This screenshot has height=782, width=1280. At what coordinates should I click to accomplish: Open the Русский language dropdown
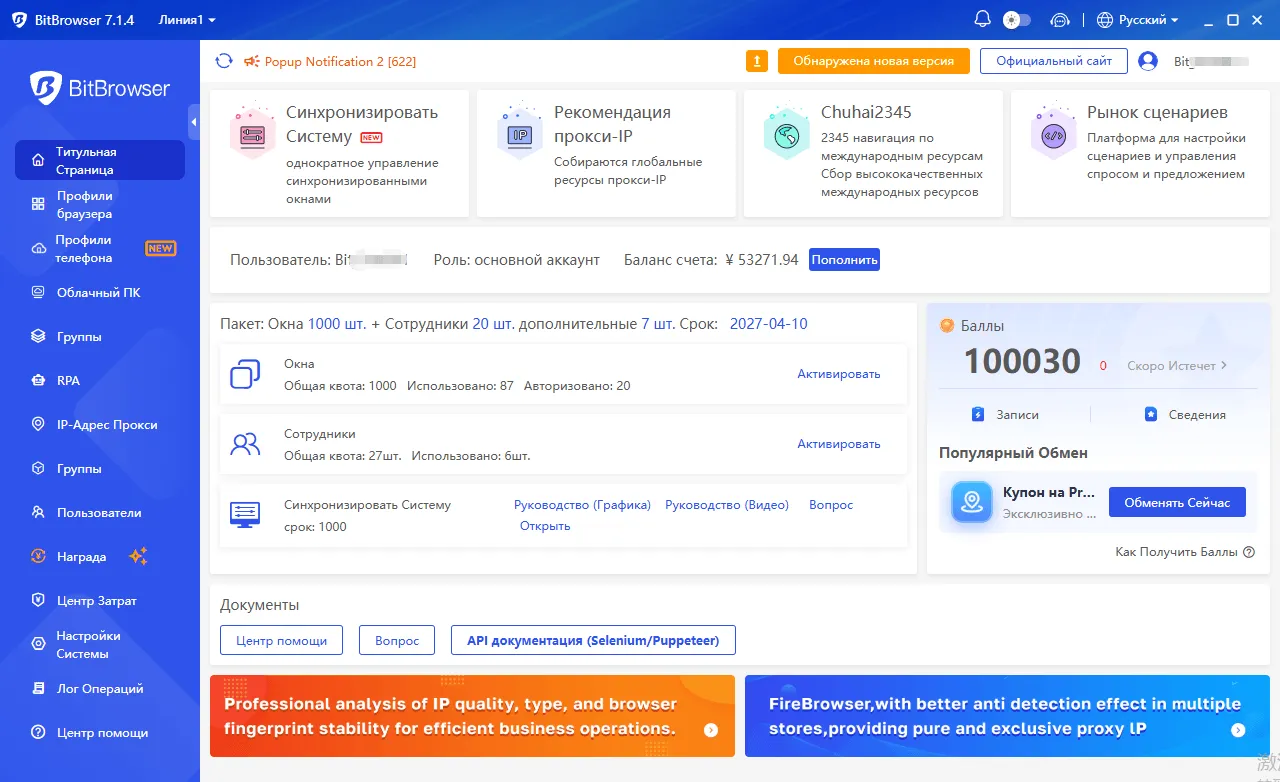[1138, 20]
